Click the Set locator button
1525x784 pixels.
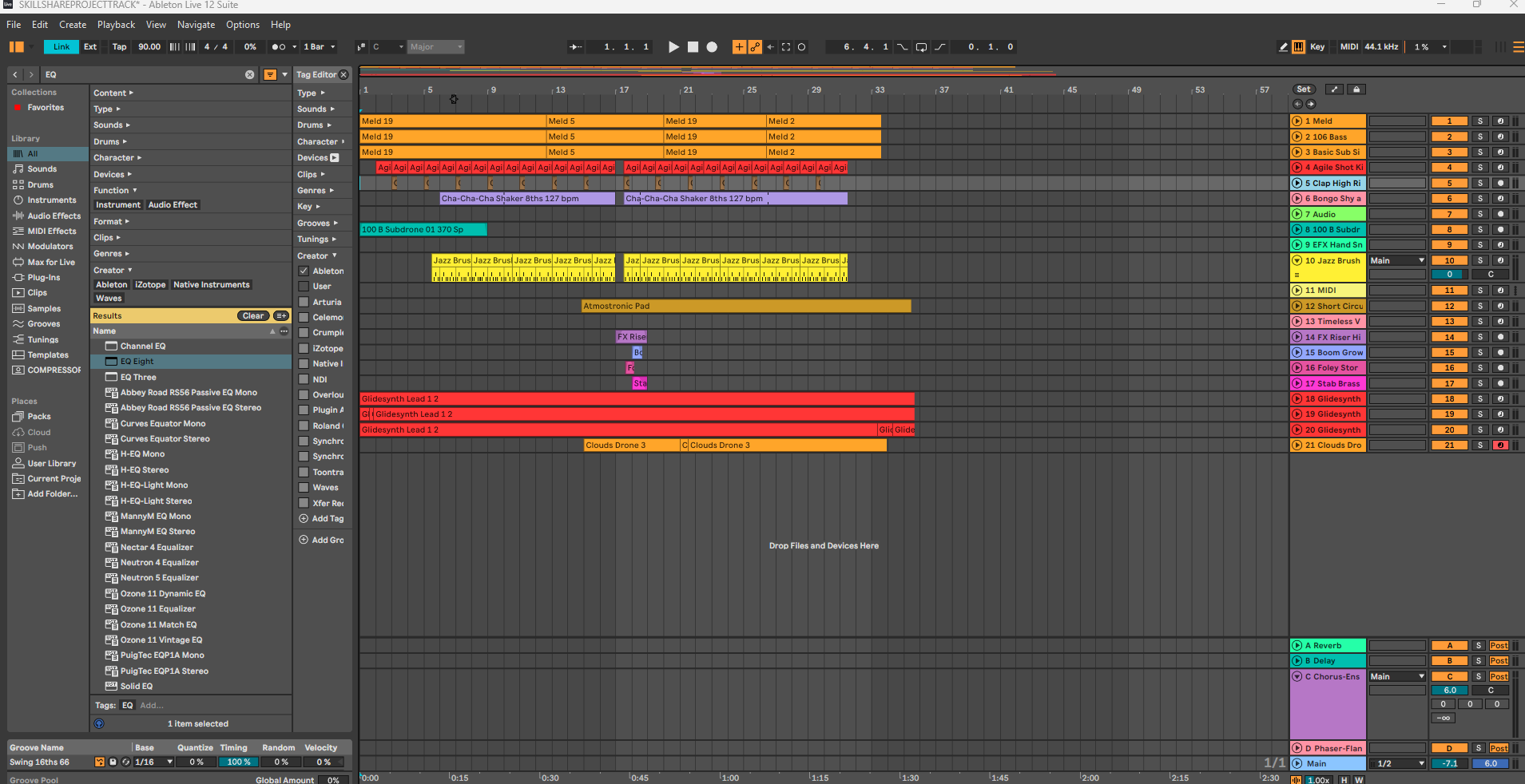1304,89
